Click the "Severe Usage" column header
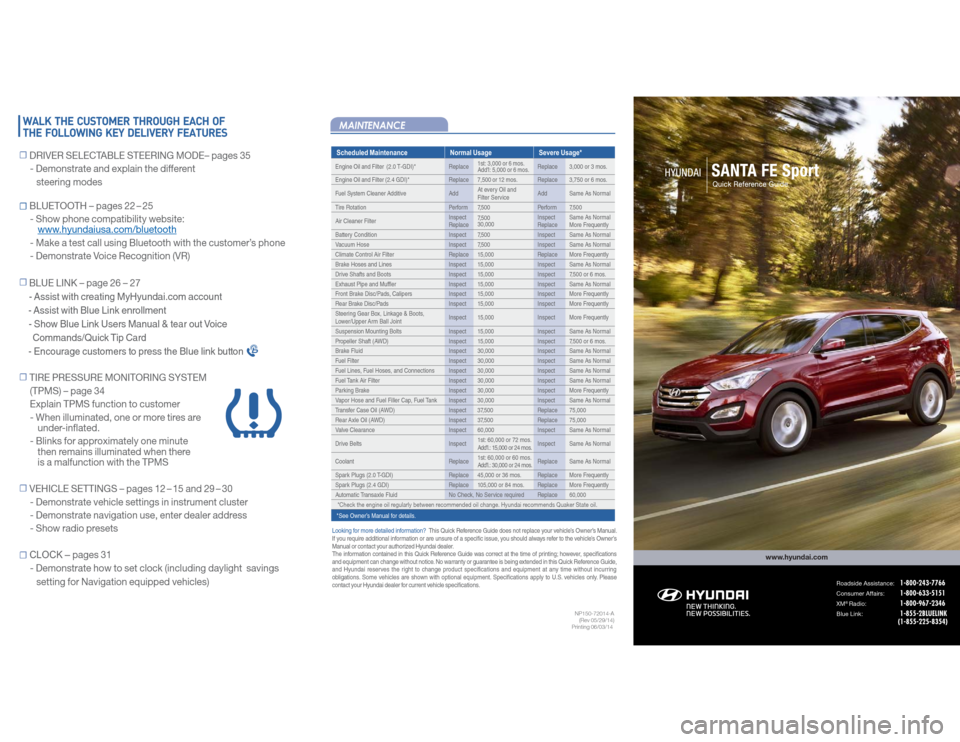960x742 pixels. coord(560,152)
